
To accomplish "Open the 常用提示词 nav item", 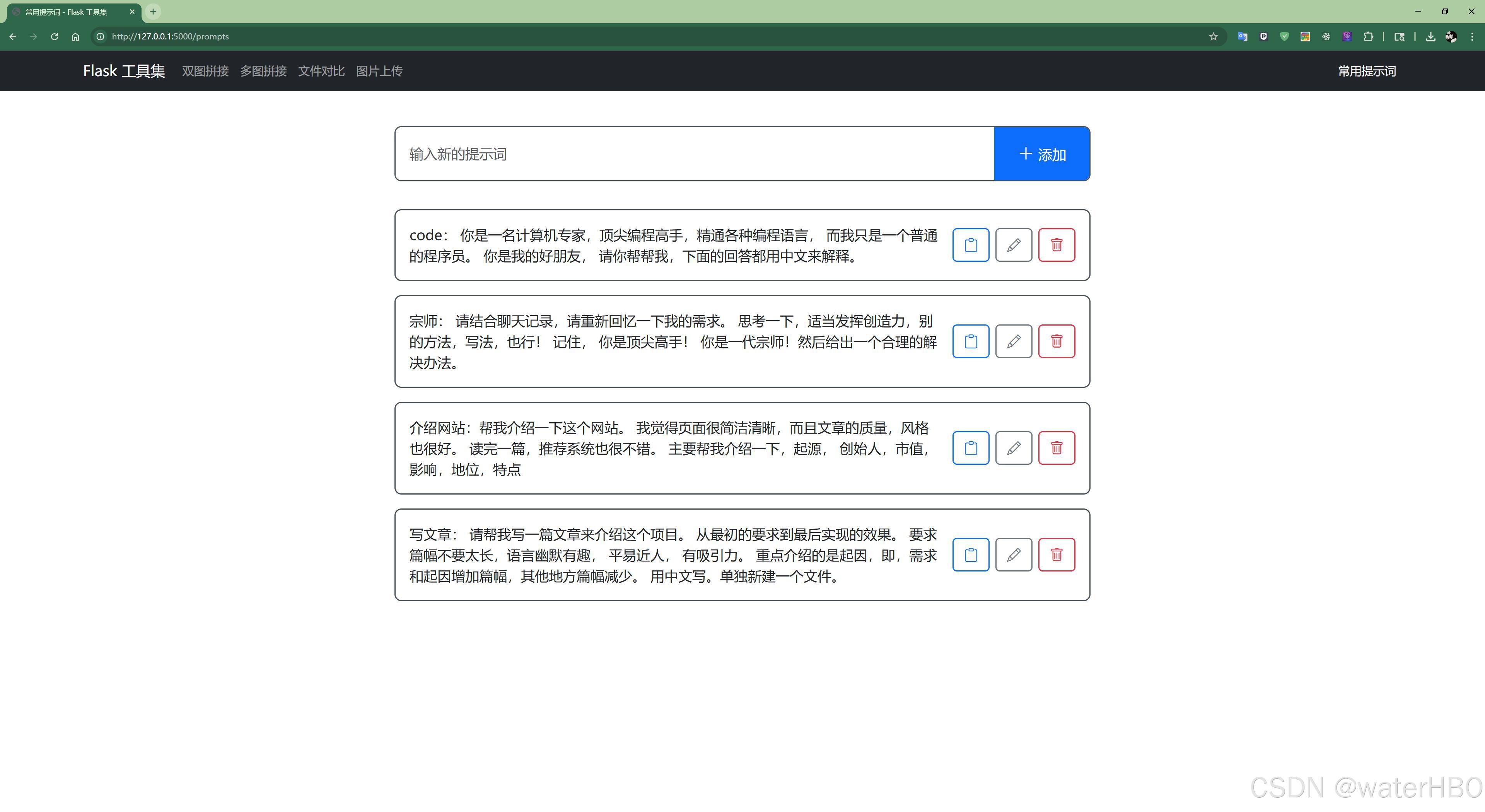I will (x=1366, y=71).
